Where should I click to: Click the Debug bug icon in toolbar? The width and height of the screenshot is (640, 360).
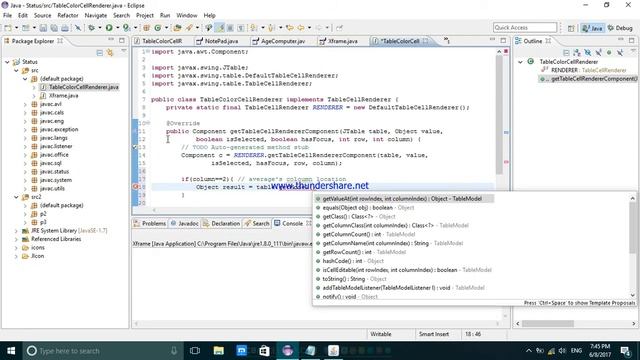(x=91, y=28)
